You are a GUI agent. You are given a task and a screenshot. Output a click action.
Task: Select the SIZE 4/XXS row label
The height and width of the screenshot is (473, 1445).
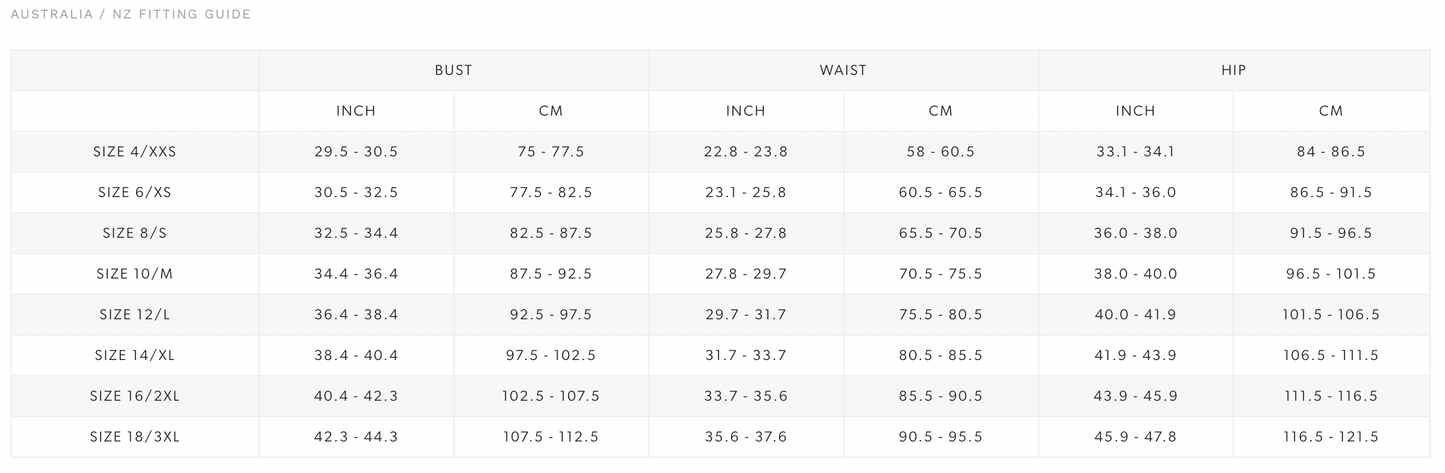click(135, 152)
